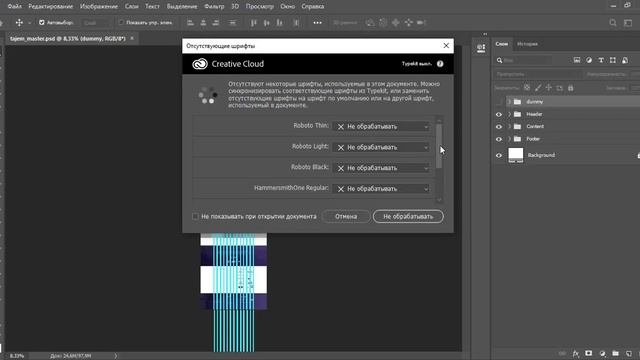The width and height of the screenshot is (640, 360).
Task: Hide the Header layer group
Action: click(499, 114)
